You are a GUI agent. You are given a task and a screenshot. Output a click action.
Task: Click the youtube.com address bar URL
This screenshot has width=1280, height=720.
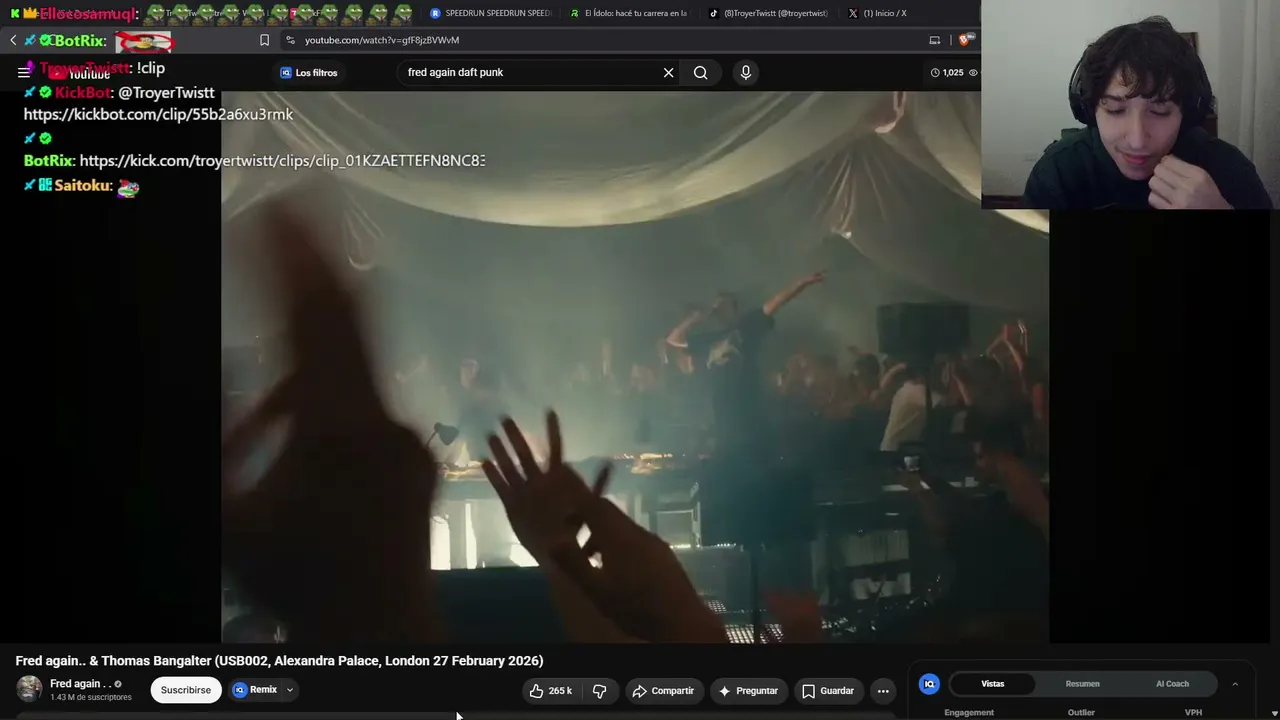[382, 40]
